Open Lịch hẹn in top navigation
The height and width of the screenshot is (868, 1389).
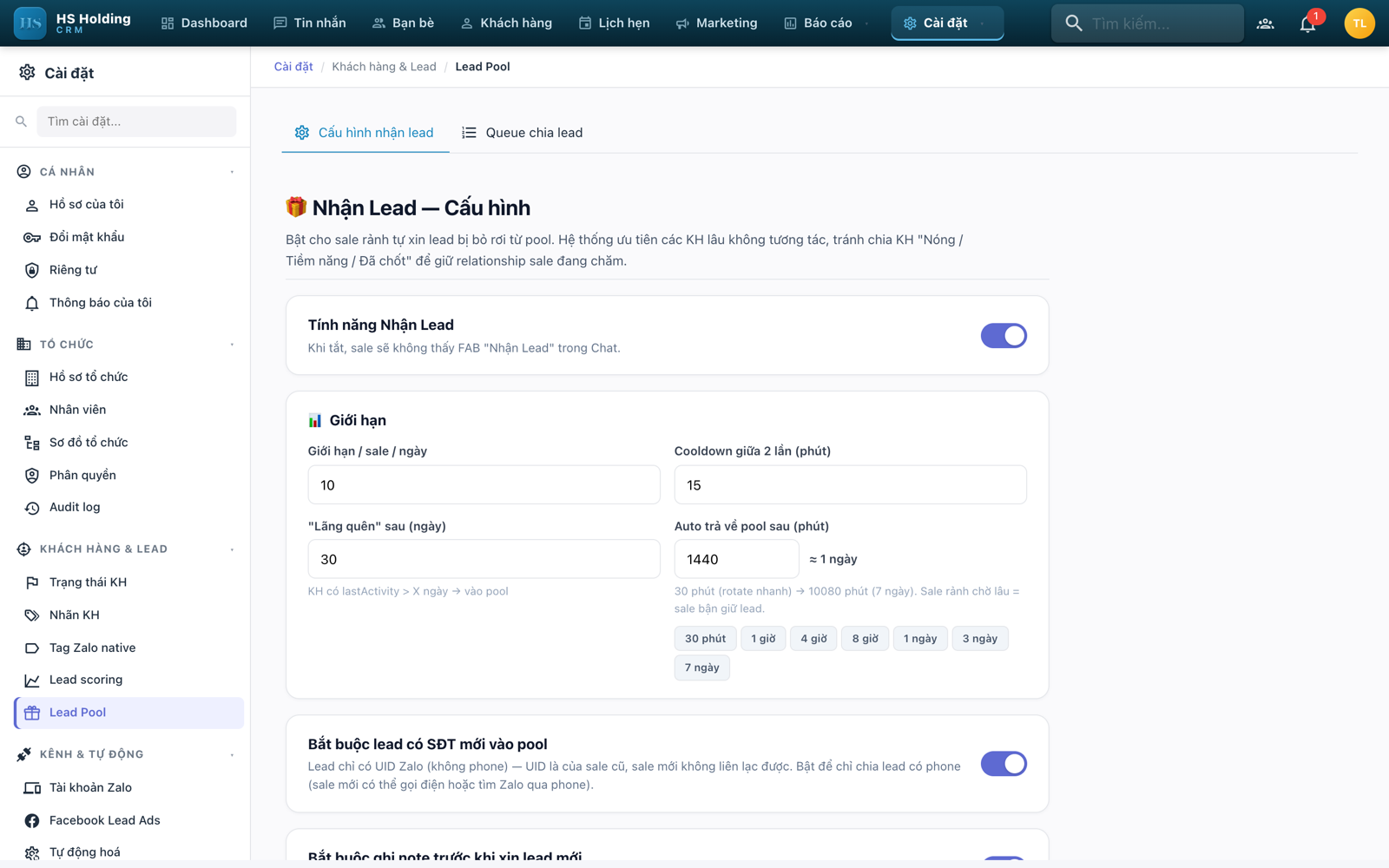coord(614,23)
